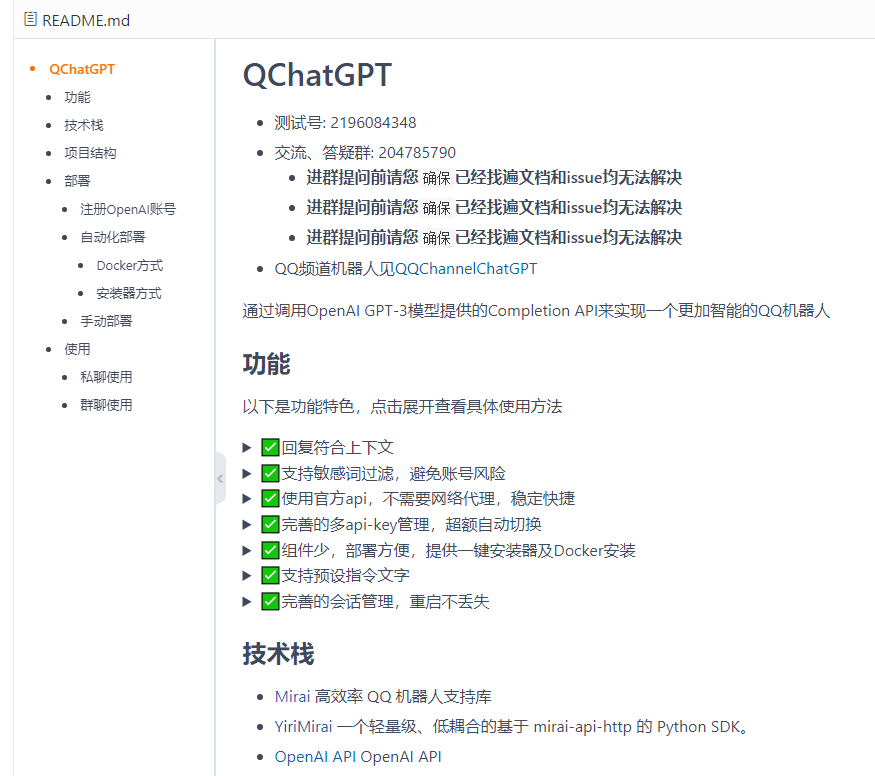Image resolution: width=875 pixels, height=776 pixels.
Task: Click green checkmark beside 组件少，部署方便
Action: (x=270, y=550)
